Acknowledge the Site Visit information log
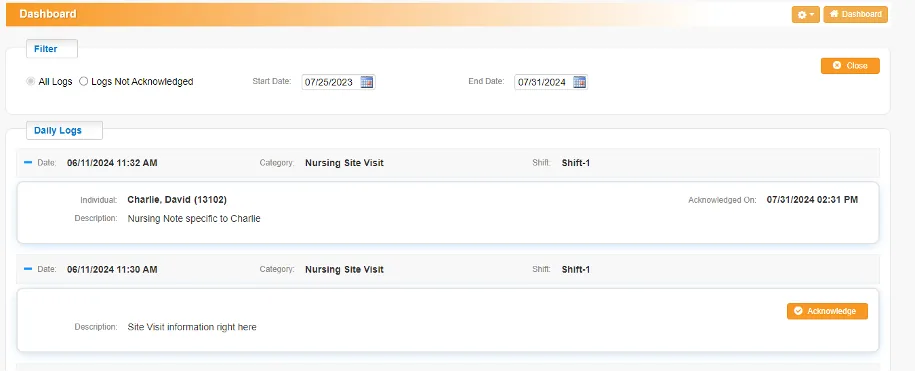 827,311
